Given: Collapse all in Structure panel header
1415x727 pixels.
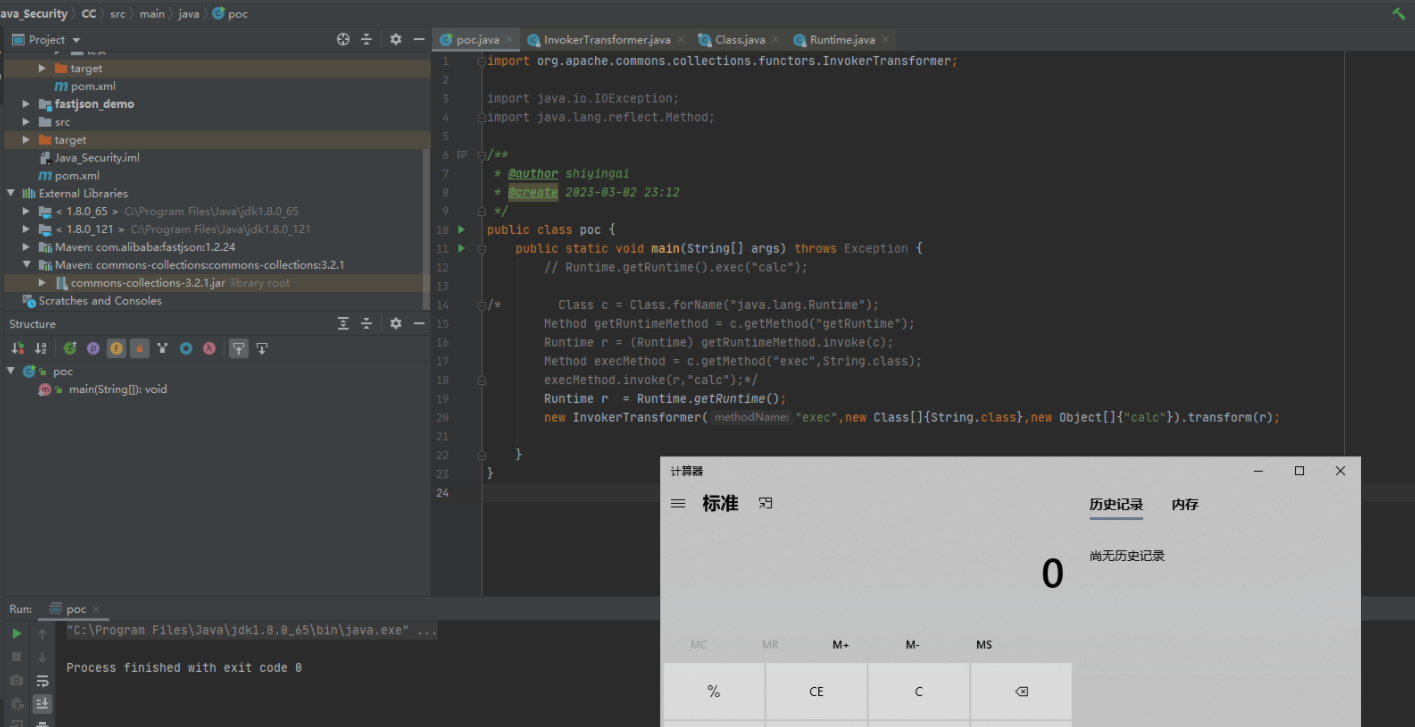Looking at the screenshot, I should point(366,323).
